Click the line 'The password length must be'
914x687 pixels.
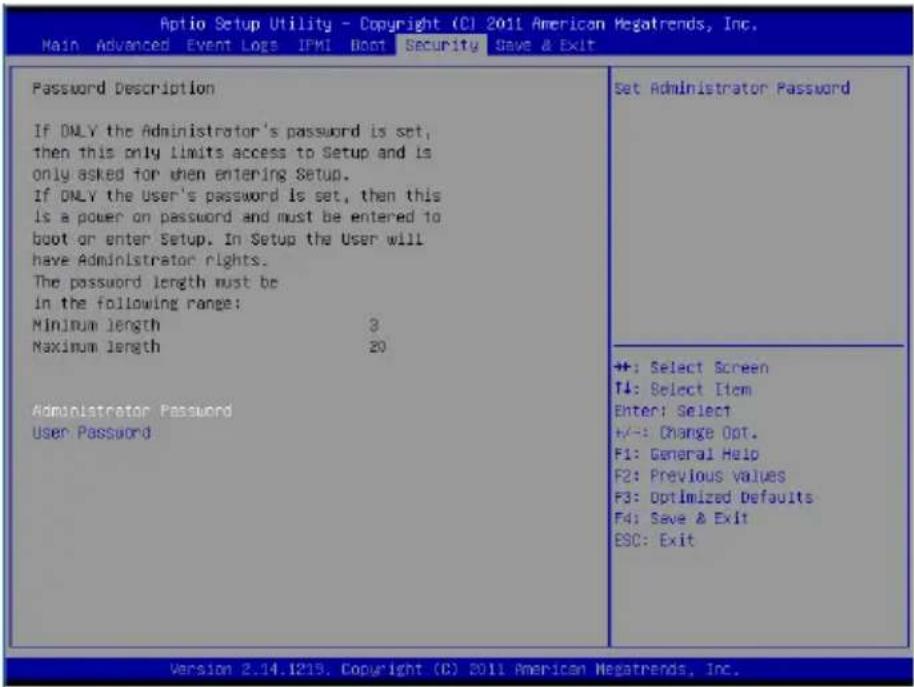click(x=155, y=282)
